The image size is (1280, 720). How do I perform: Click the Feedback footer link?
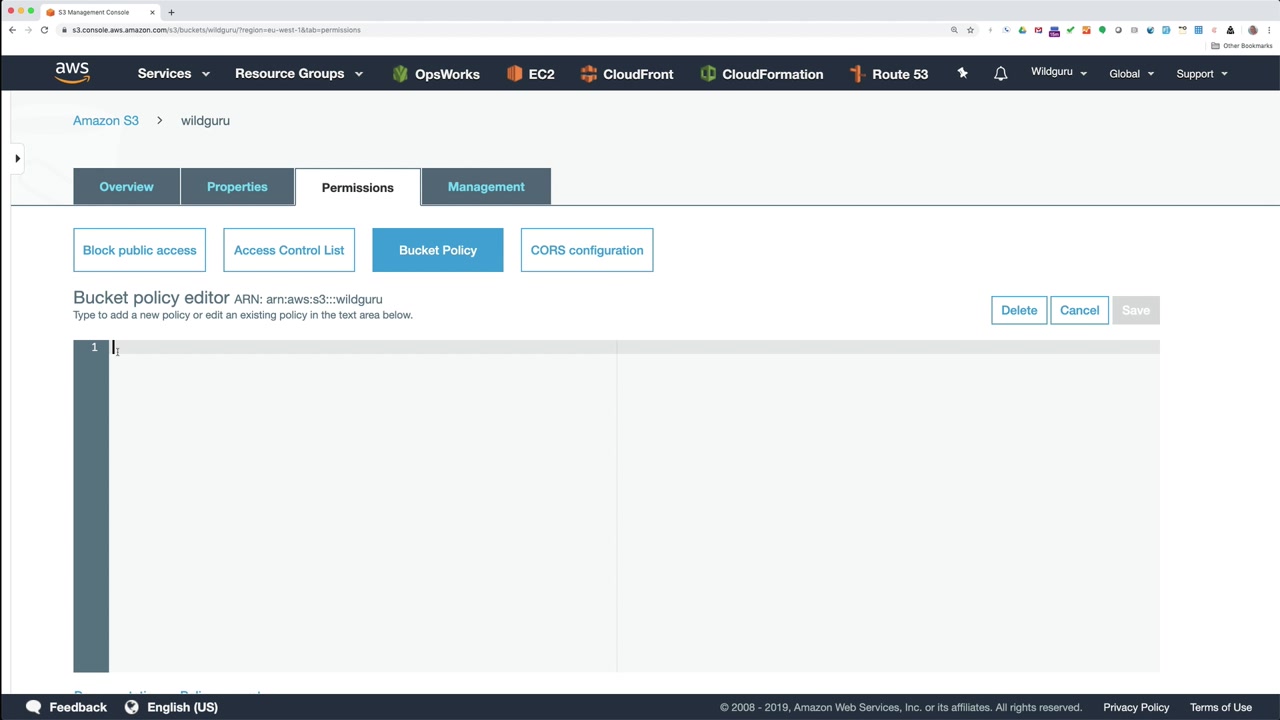(x=78, y=707)
